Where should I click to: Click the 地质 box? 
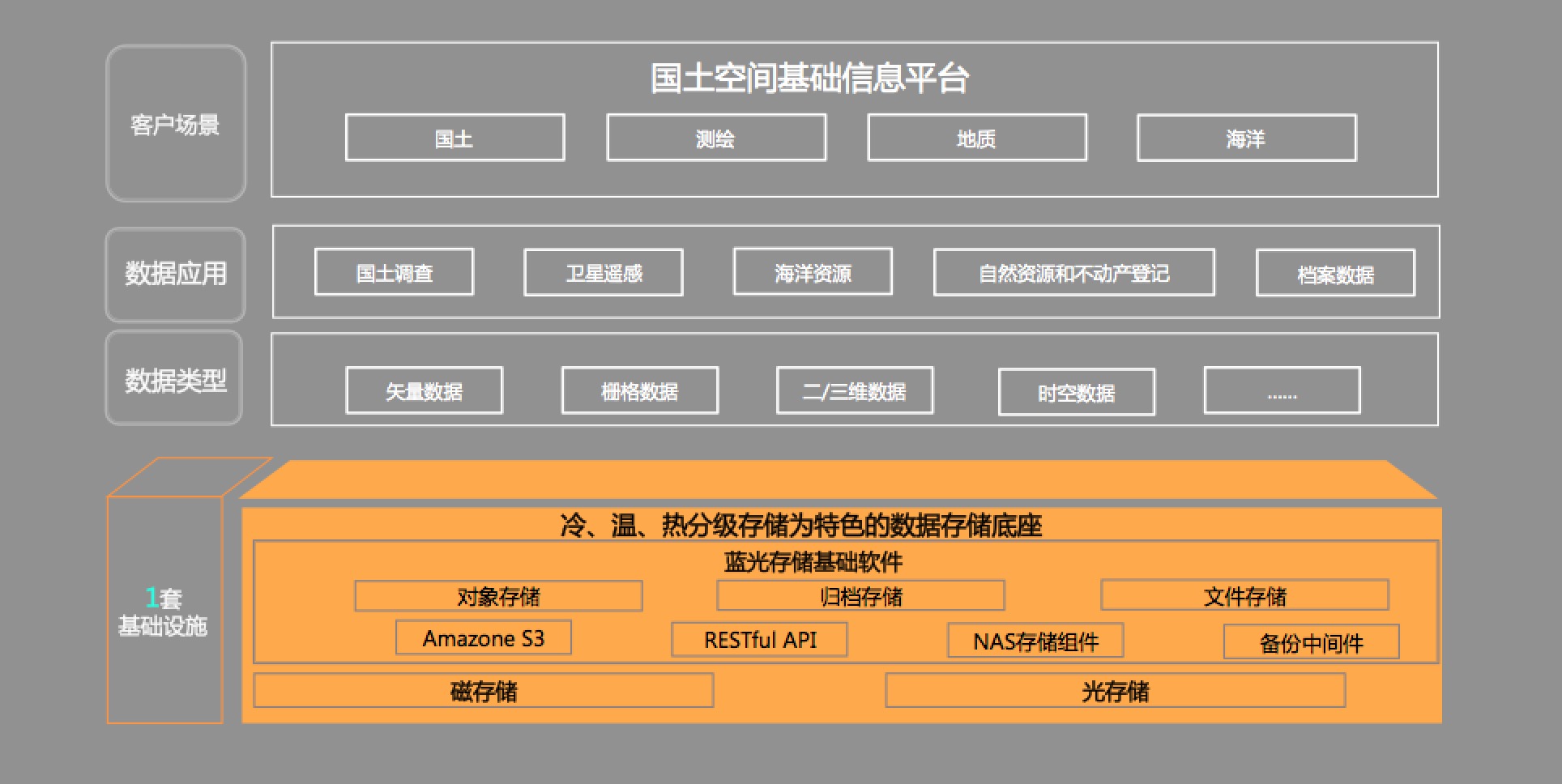click(977, 138)
